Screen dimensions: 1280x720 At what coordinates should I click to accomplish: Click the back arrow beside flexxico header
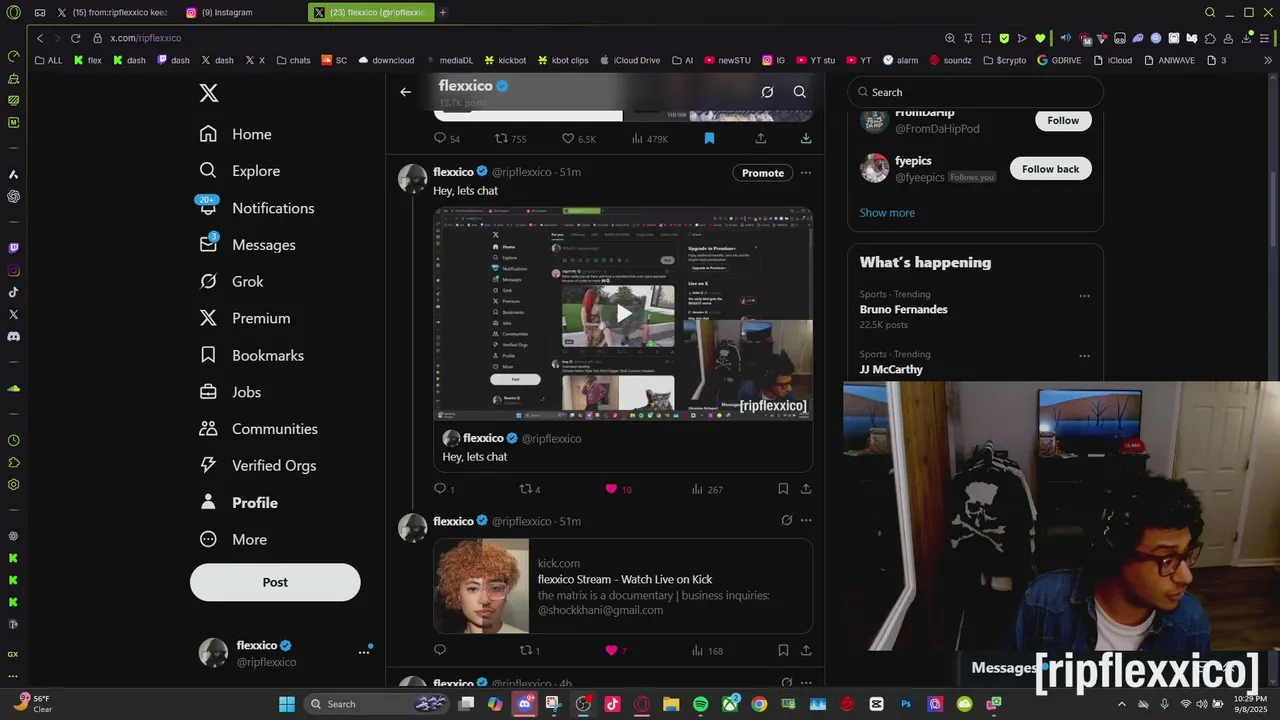405,92
